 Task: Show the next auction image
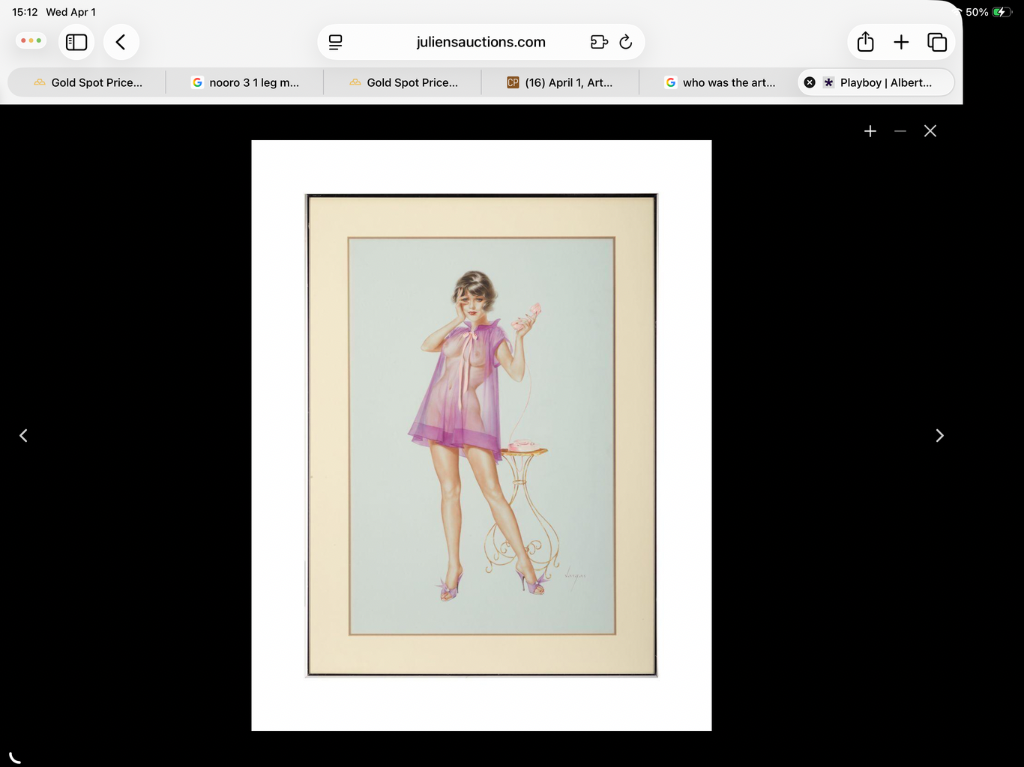click(939, 435)
